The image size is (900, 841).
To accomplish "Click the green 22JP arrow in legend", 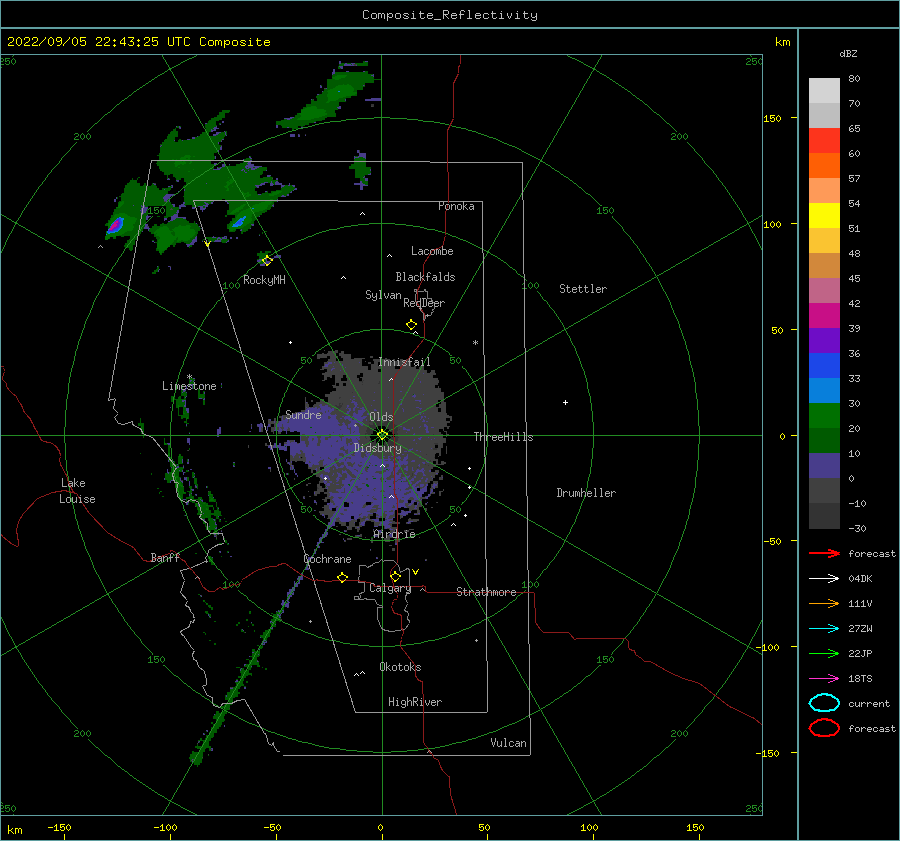I will pos(824,653).
